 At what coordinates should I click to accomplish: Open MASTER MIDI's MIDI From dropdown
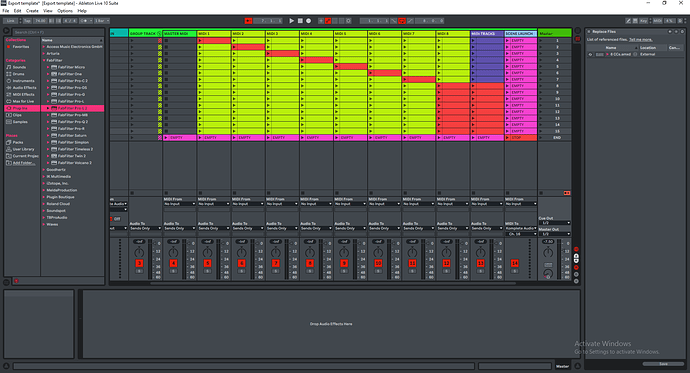[180, 204]
